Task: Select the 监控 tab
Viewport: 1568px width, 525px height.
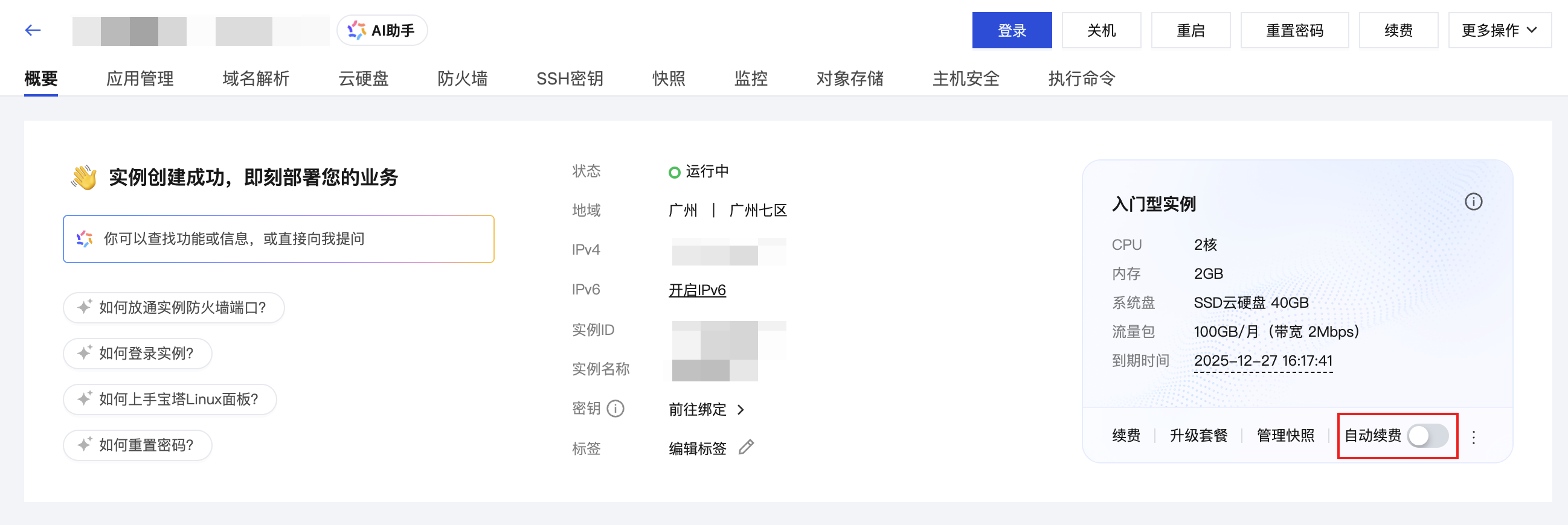Action: point(751,78)
